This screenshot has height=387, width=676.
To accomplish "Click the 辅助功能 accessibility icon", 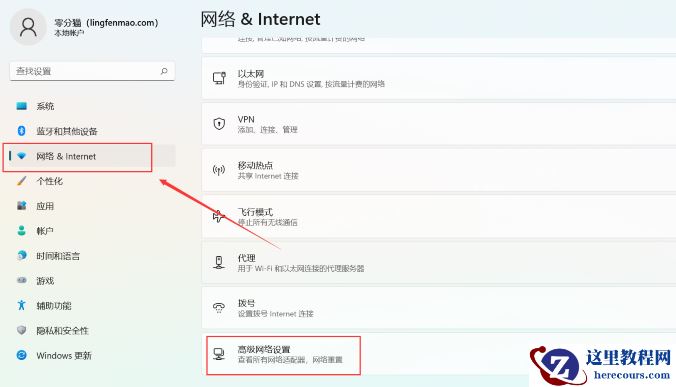I will [x=22, y=306].
